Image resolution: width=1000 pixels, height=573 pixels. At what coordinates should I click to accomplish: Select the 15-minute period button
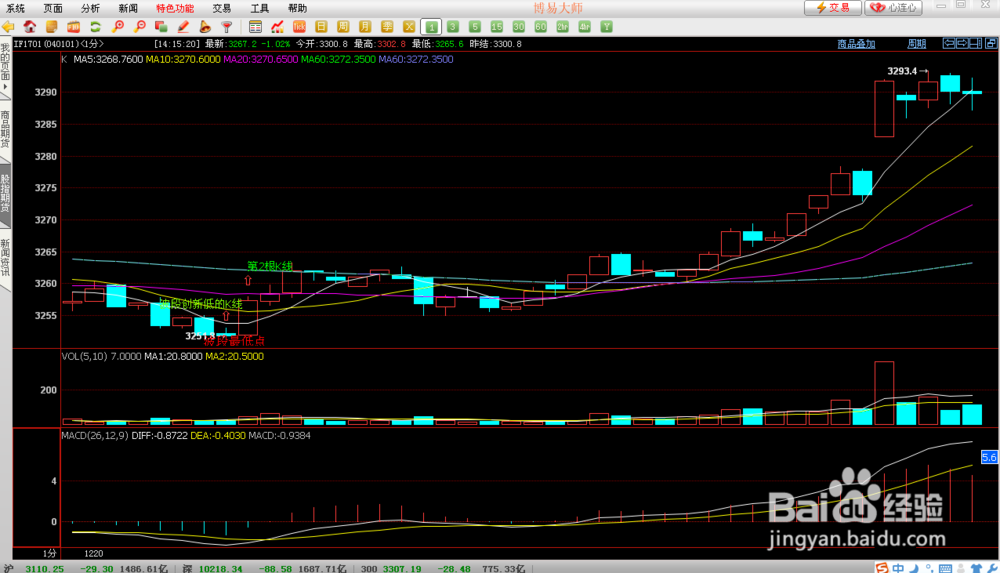(x=497, y=27)
